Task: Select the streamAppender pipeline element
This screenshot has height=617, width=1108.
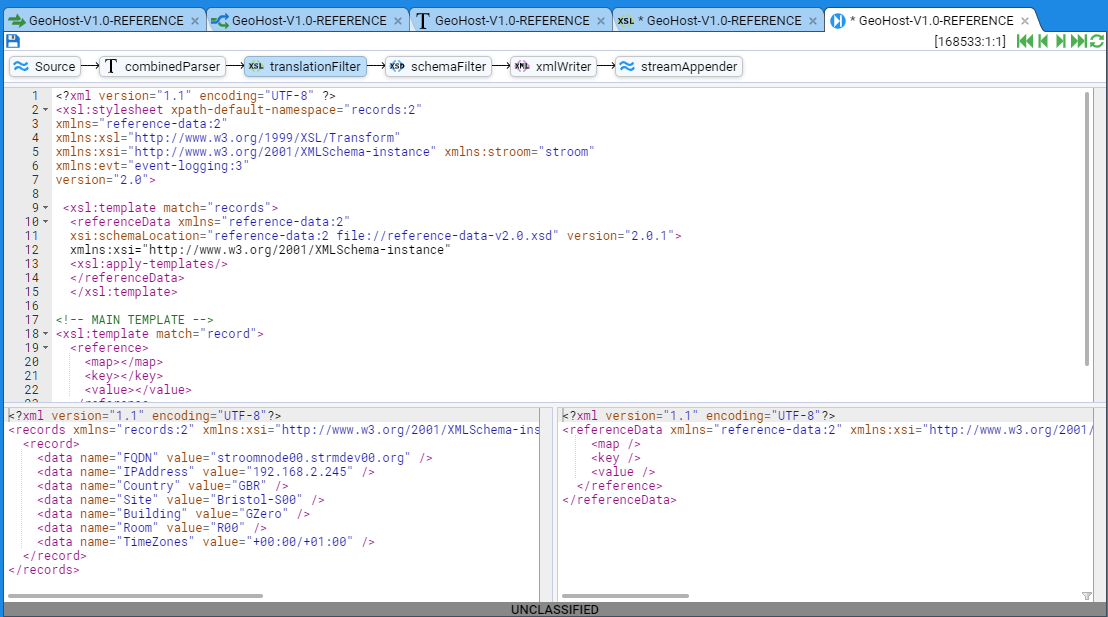Action: click(x=678, y=67)
